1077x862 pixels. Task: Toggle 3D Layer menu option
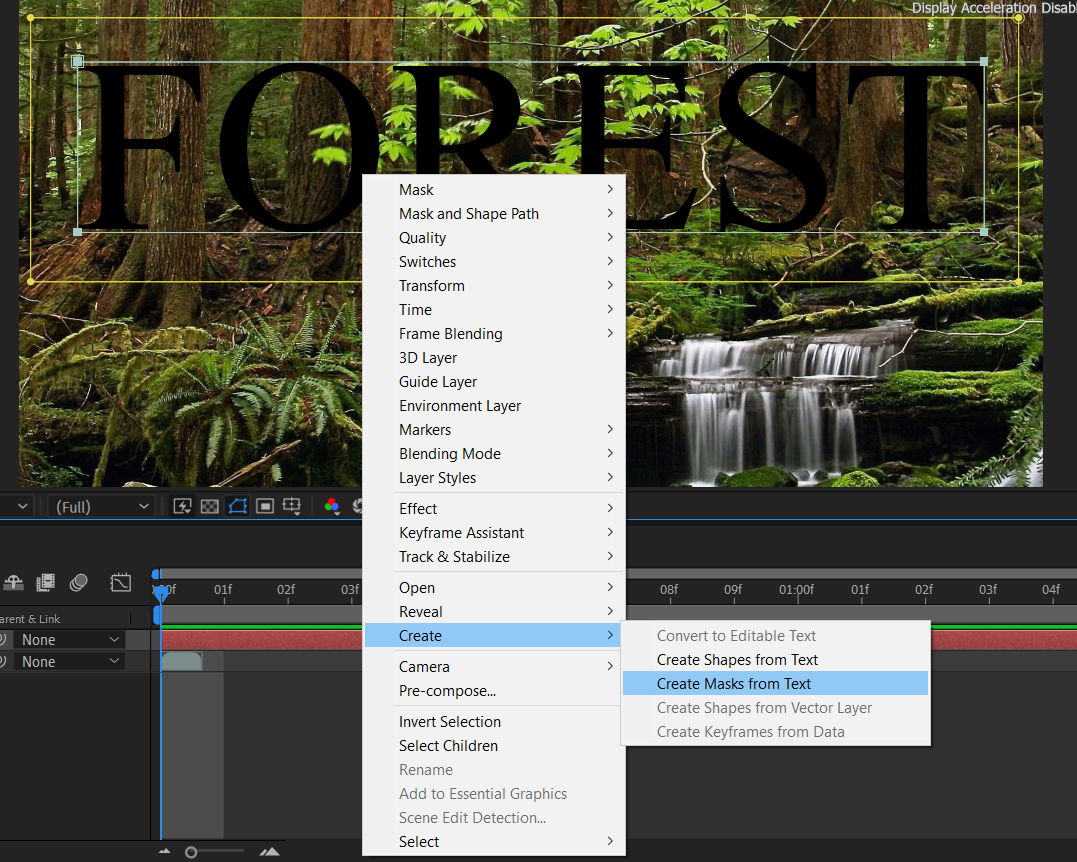494,358
